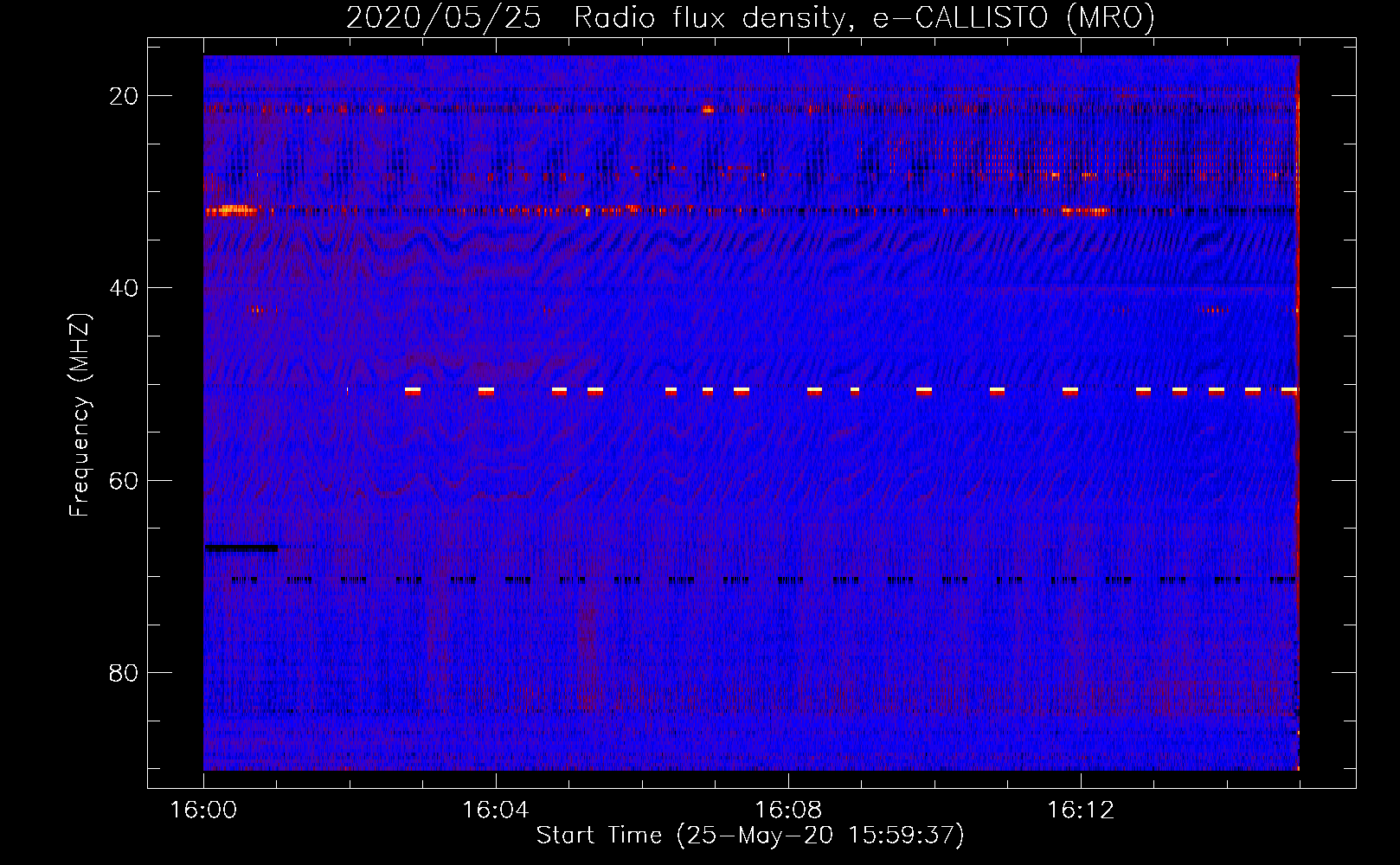Click the black horizontal bar near 67 MHz
Viewport: 1400px width, 865px height.
pyautogui.click(x=241, y=548)
